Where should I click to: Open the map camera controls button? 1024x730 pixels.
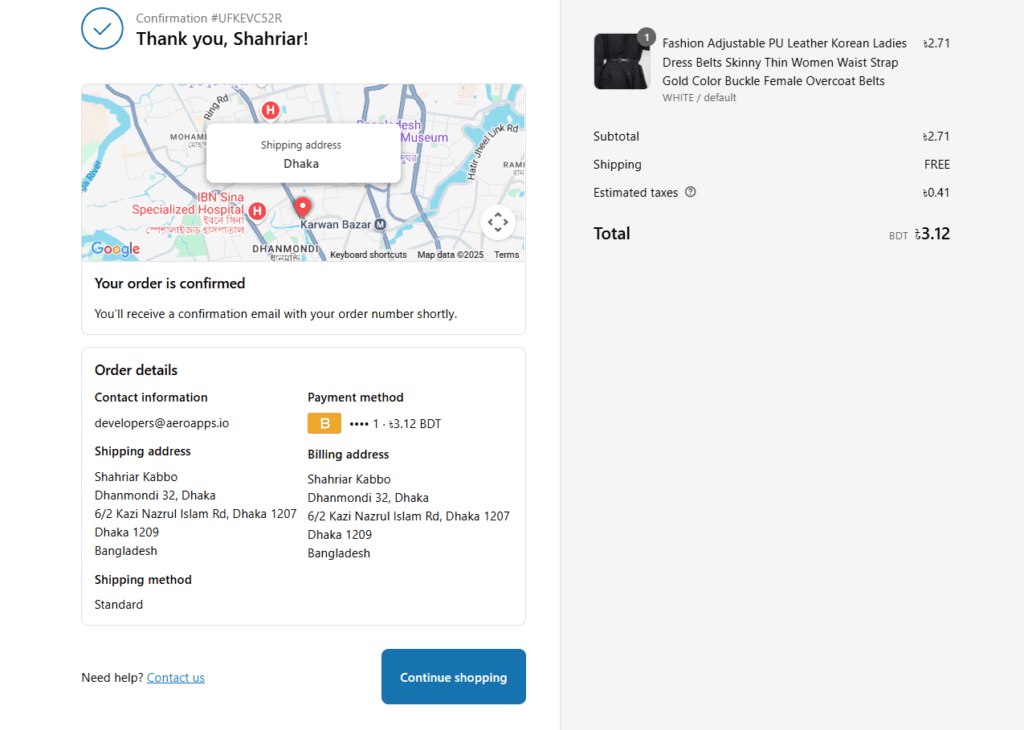pyautogui.click(x=498, y=222)
